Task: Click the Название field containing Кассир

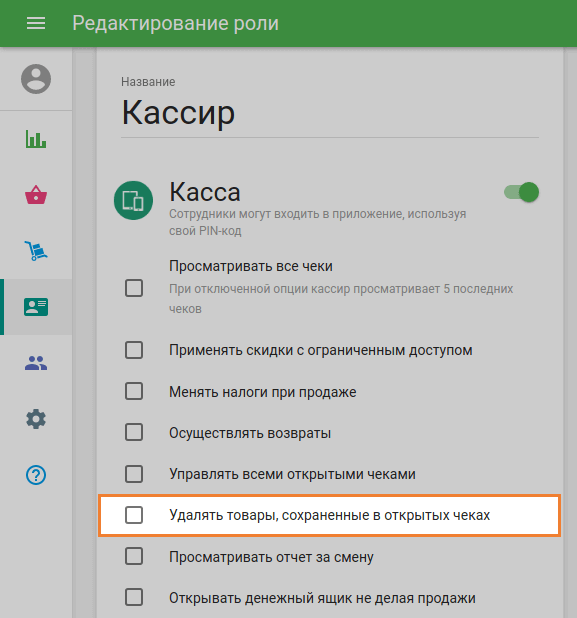Action: click(329, 113)
